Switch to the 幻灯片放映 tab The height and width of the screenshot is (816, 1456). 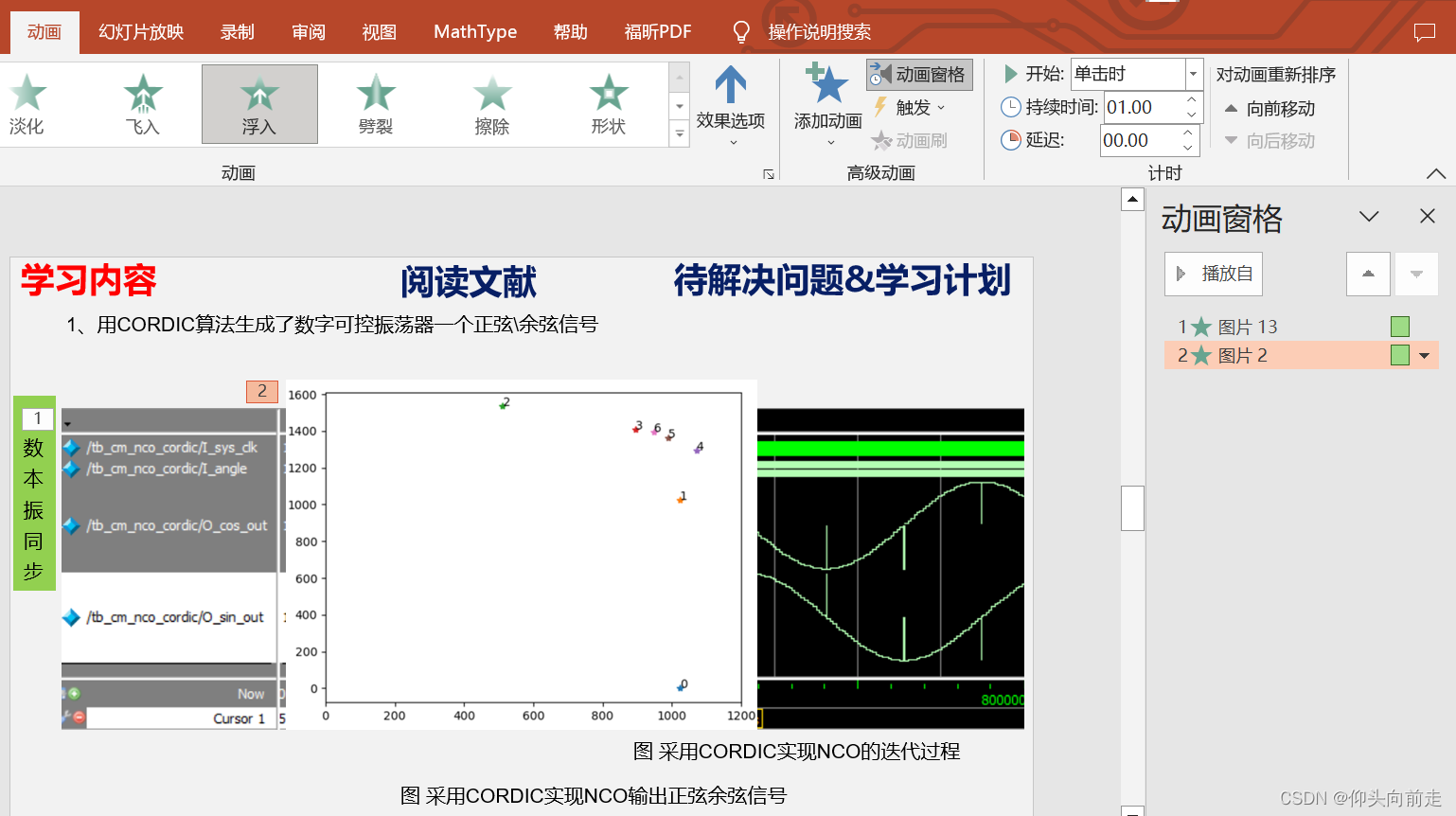[141, 32]
